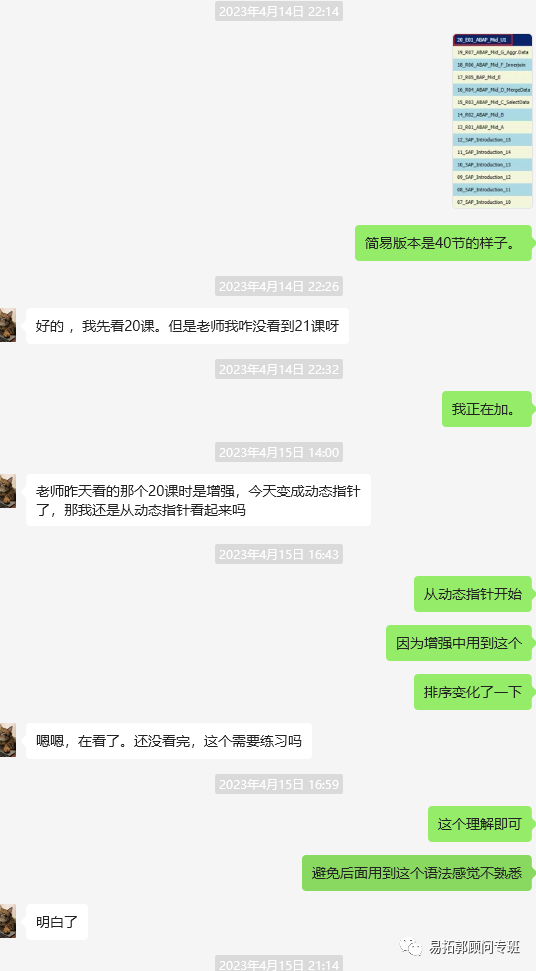Select the 2023年4月15日 14:00 timestamp
Viewport: 536px width, 971px height.
click(279, 452)
